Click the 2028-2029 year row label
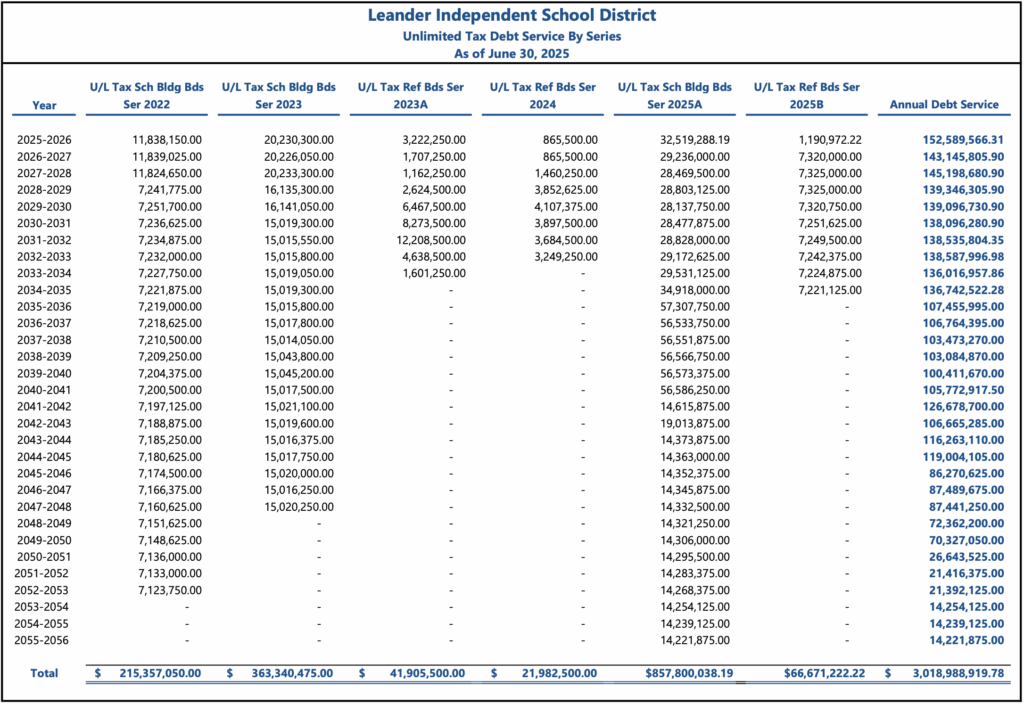The height and width of the screenshot is (704, 1024). [x=44, y=190]
